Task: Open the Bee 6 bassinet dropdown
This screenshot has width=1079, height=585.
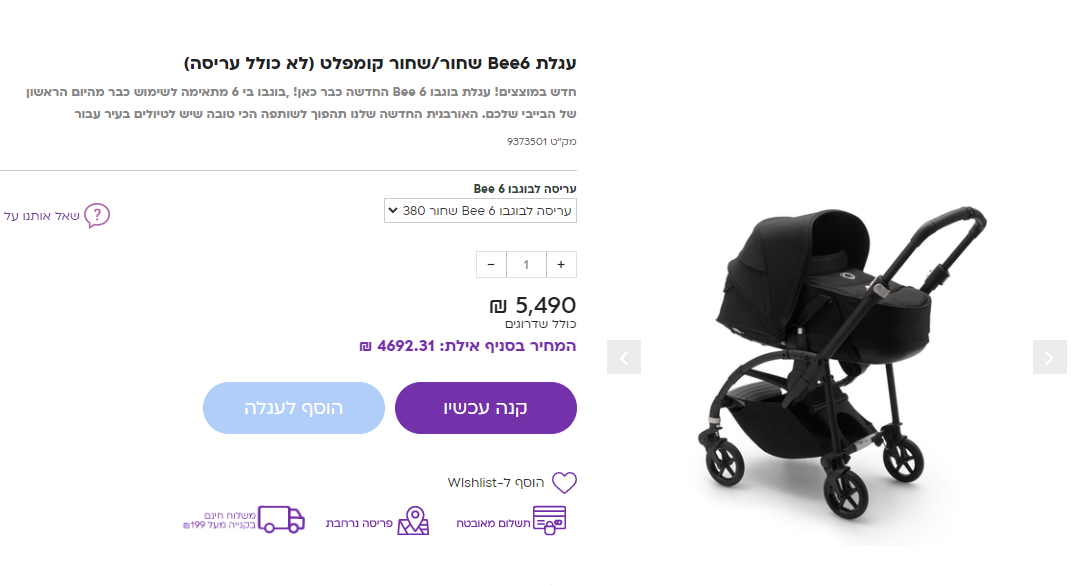Action: [x=480, y=211]
